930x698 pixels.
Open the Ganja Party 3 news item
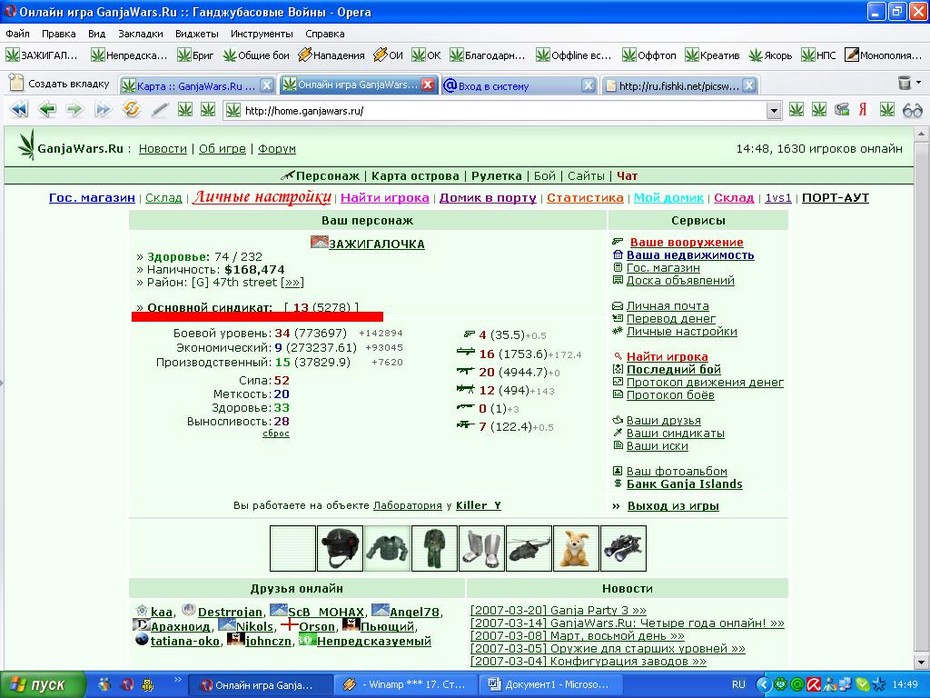[x=558, y=610]
